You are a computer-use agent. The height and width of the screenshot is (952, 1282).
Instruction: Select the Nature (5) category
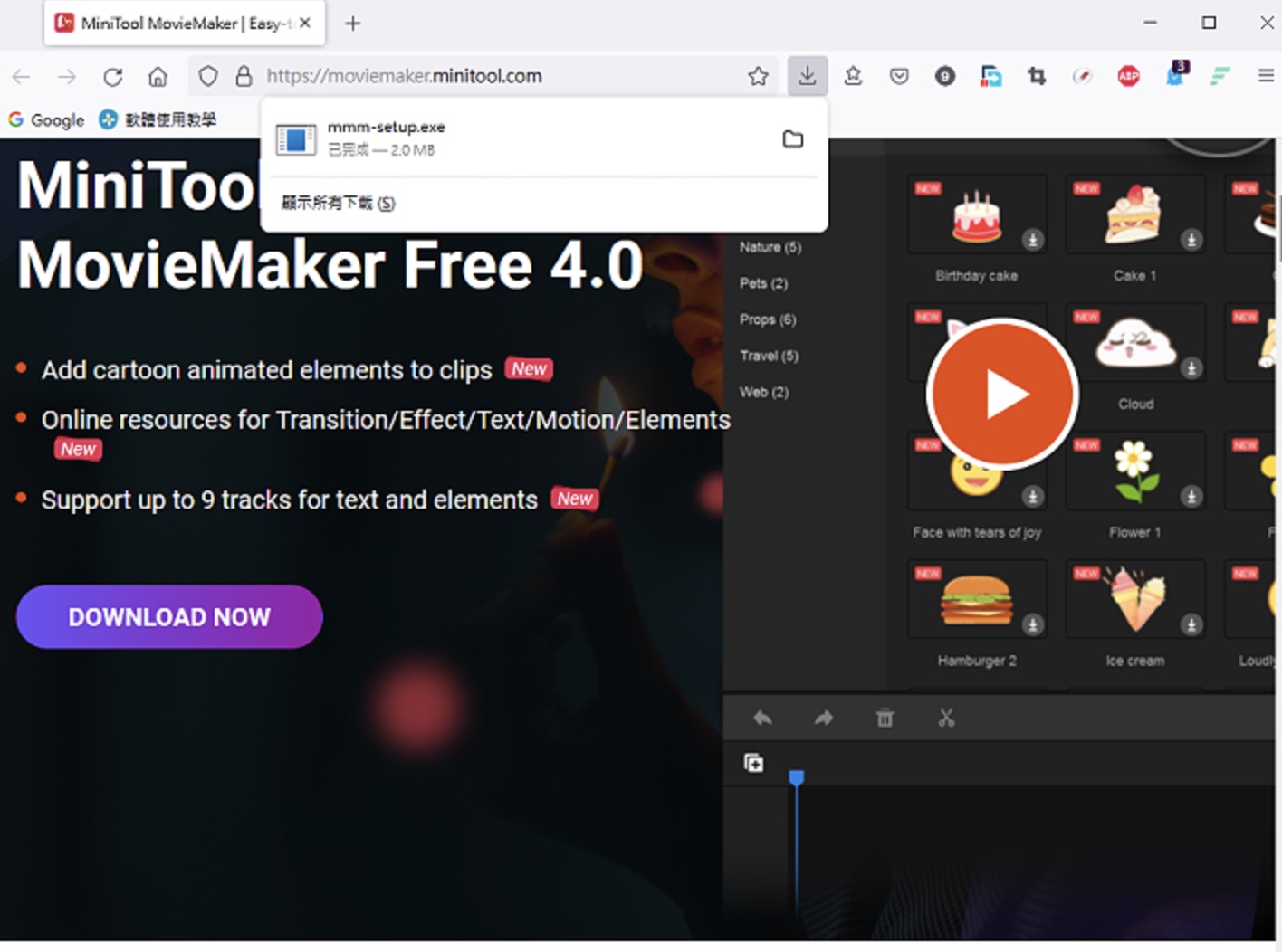click(770, 247)
